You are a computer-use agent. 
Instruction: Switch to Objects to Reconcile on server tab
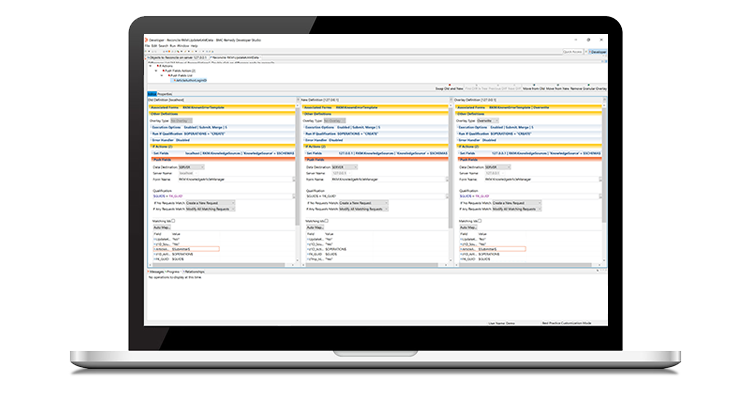177,57
